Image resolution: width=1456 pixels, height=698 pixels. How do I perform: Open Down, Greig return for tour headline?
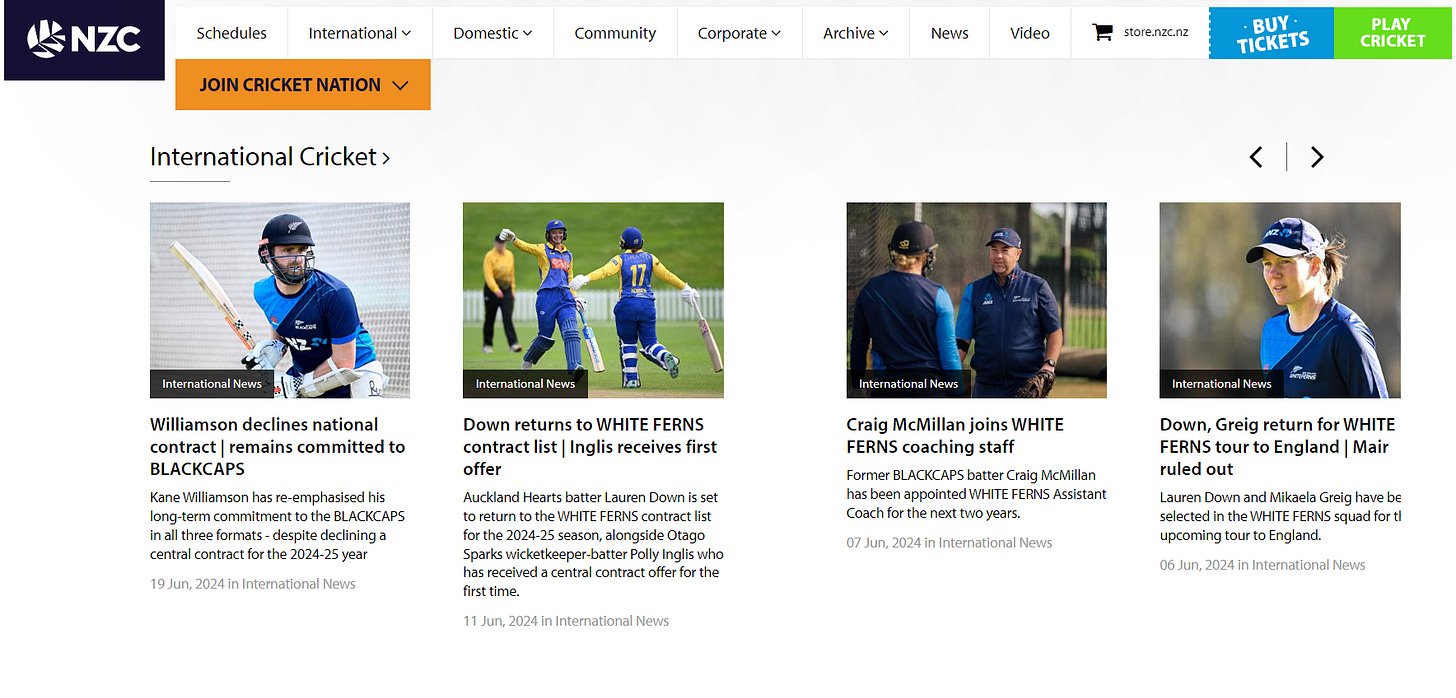click(1277, 447)
